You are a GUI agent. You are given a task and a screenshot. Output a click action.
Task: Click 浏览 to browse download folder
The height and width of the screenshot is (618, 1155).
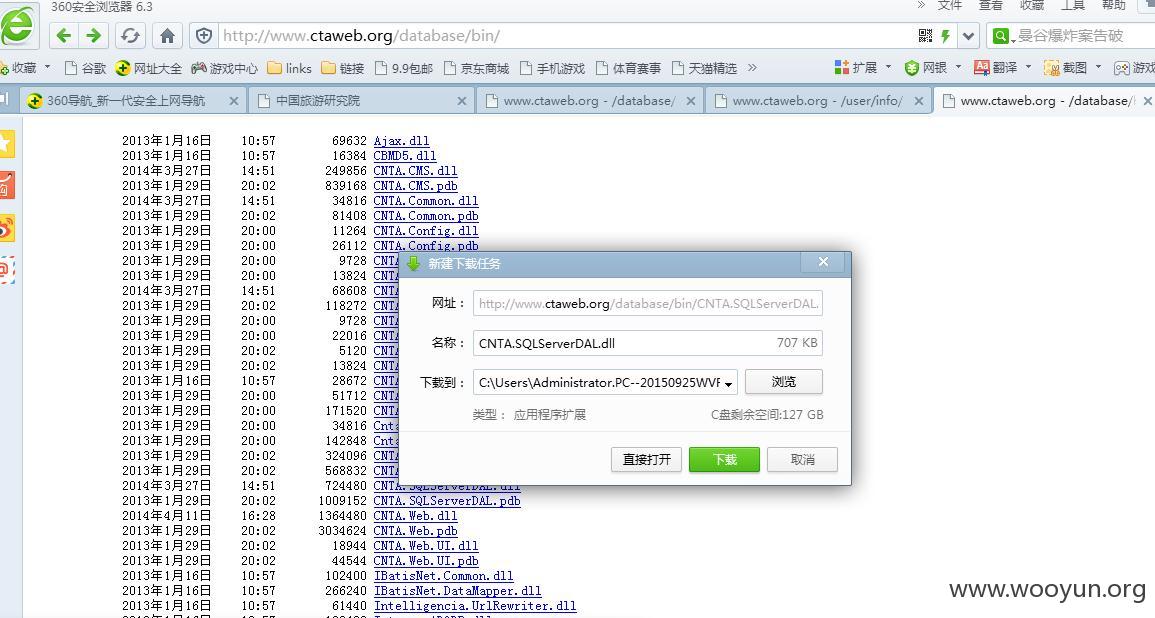point(784,382)
